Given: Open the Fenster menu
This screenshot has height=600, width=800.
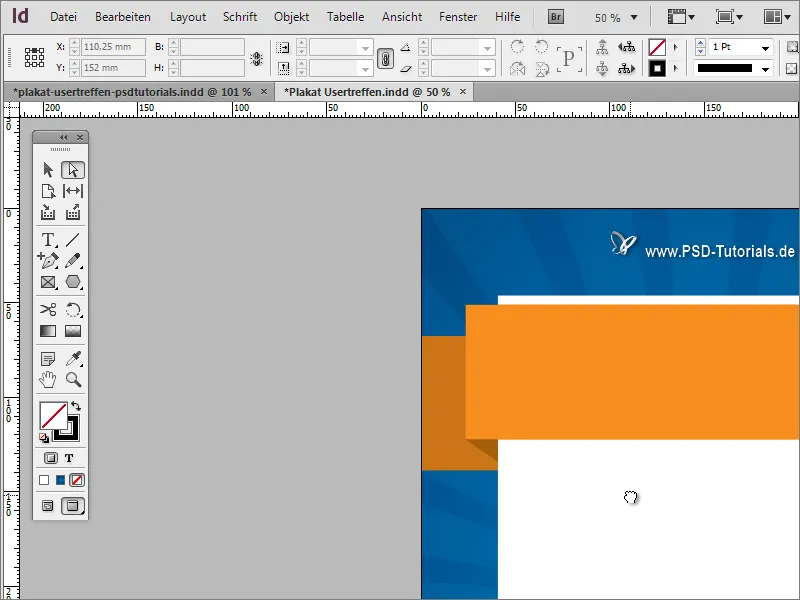Looking at the screenshot, I should tap(458, 17).
